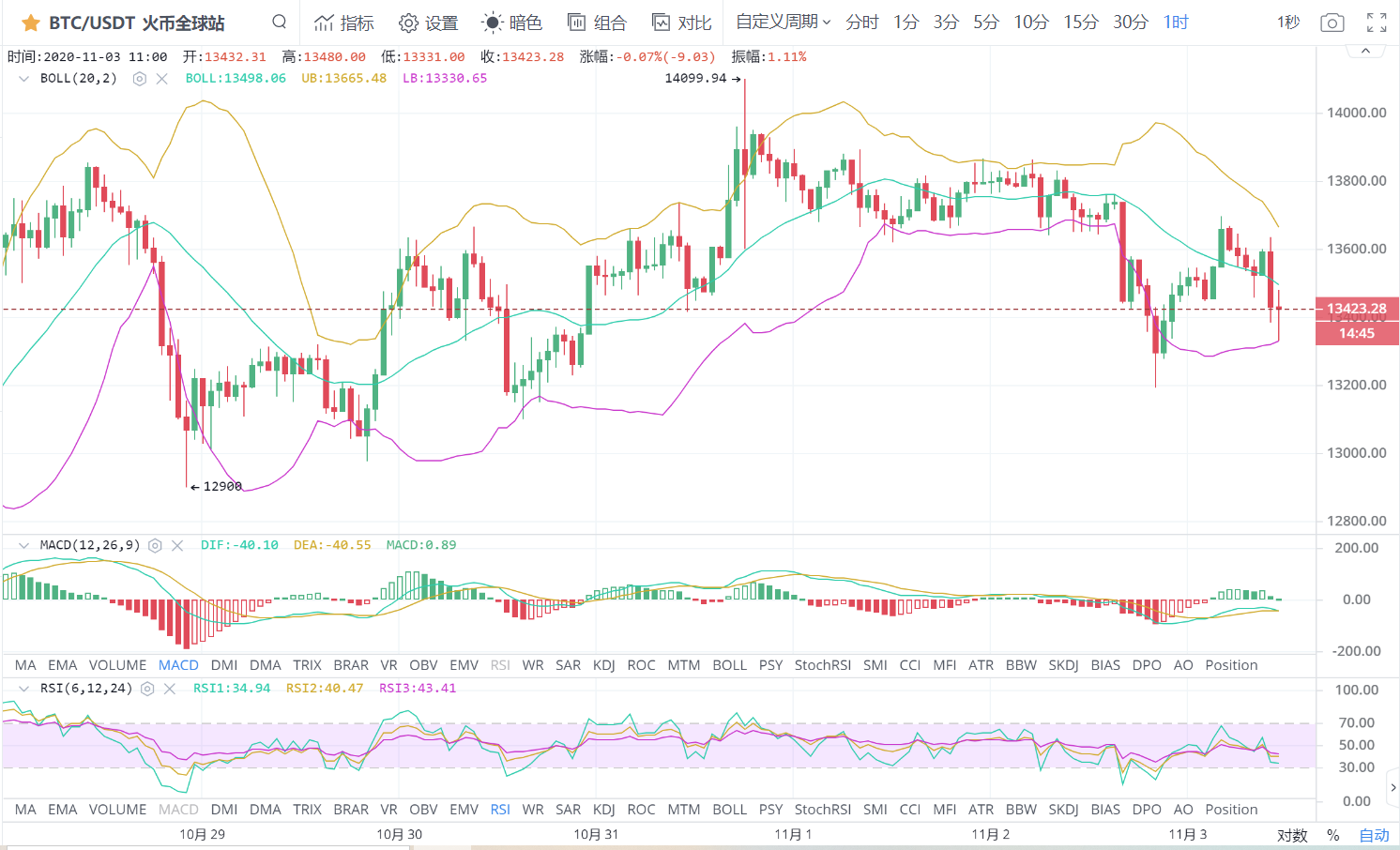
Task: Click the 对比 compare button
Action: pyautogui.click(x=682, y=23)
